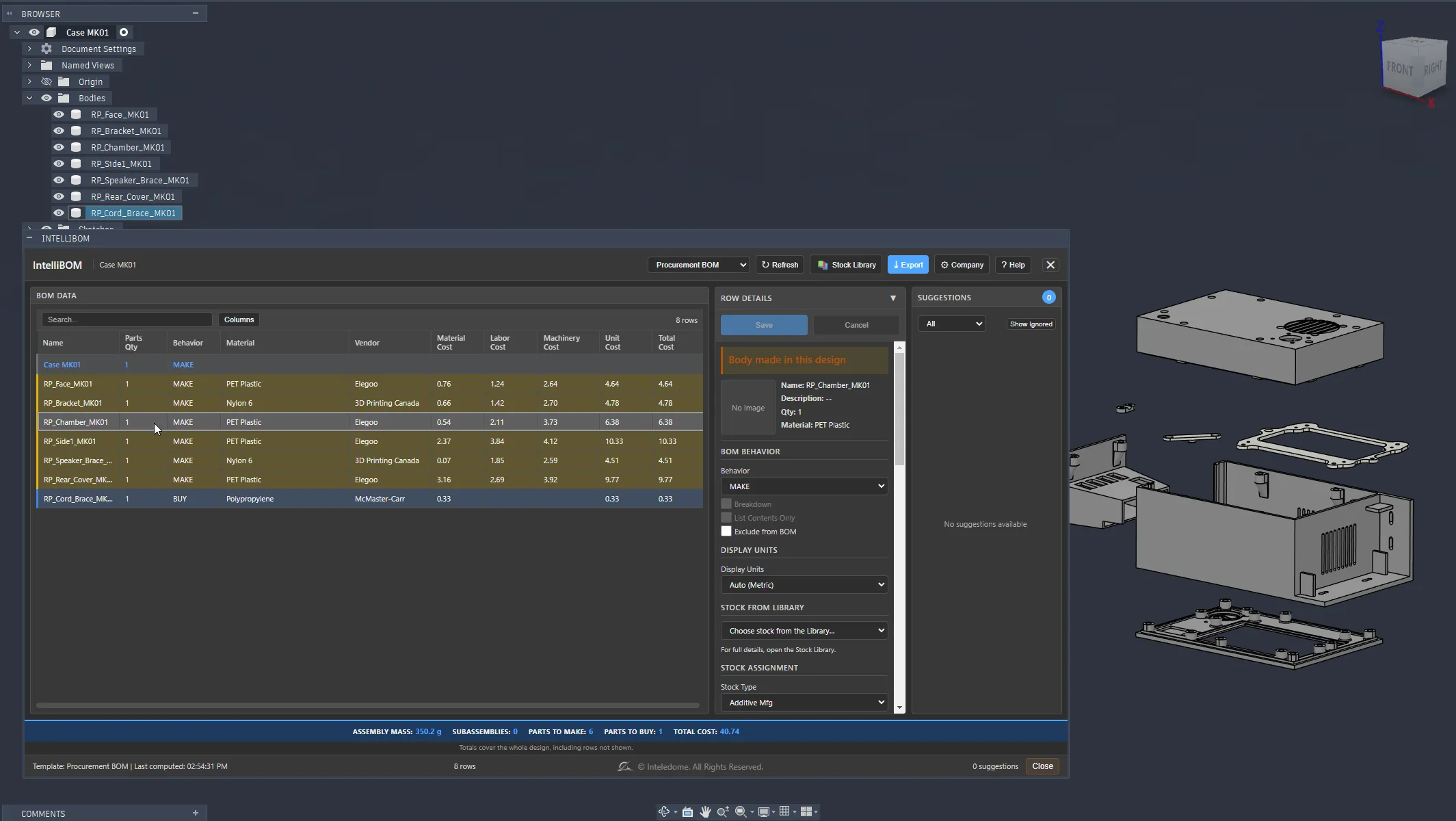Add a comment with the plus icon
The image size is (1456, 821).
point(195,813)
